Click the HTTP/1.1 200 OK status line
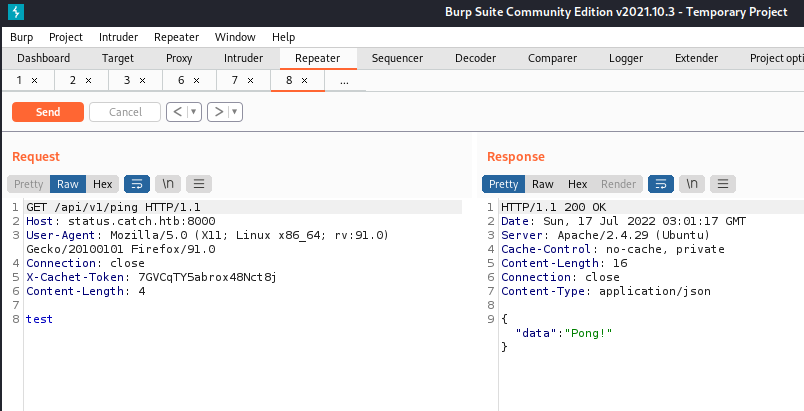The height and width of the screenshot is (411, 804). tap(553, 207)
